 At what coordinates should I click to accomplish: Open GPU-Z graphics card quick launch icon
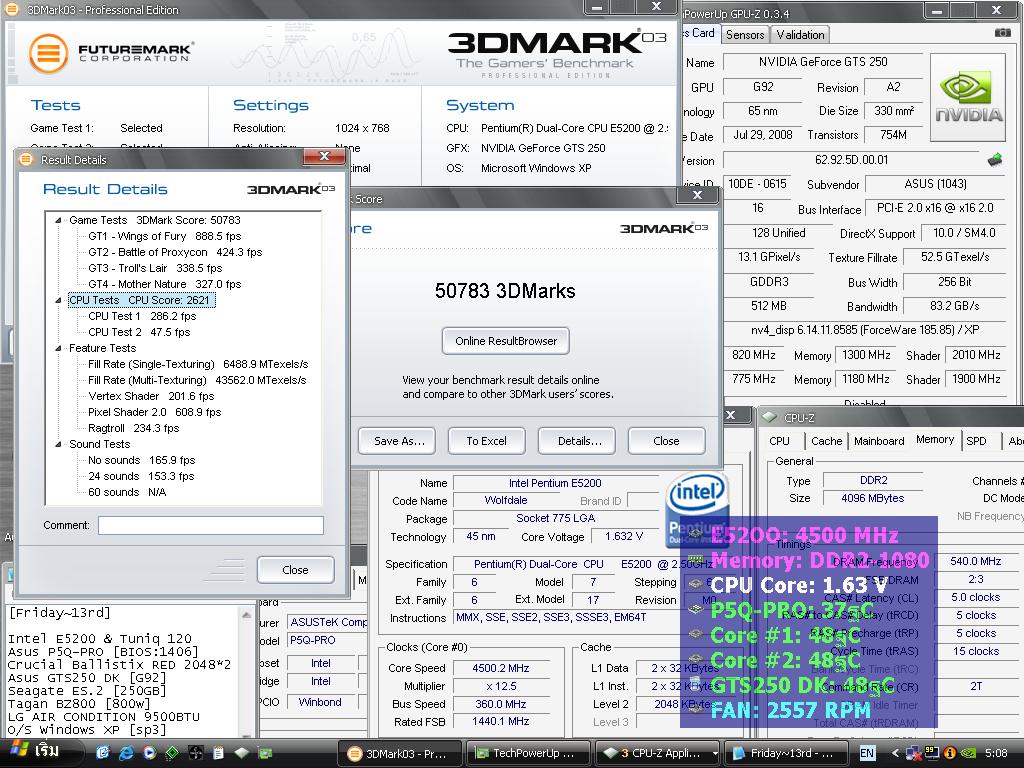264,753
